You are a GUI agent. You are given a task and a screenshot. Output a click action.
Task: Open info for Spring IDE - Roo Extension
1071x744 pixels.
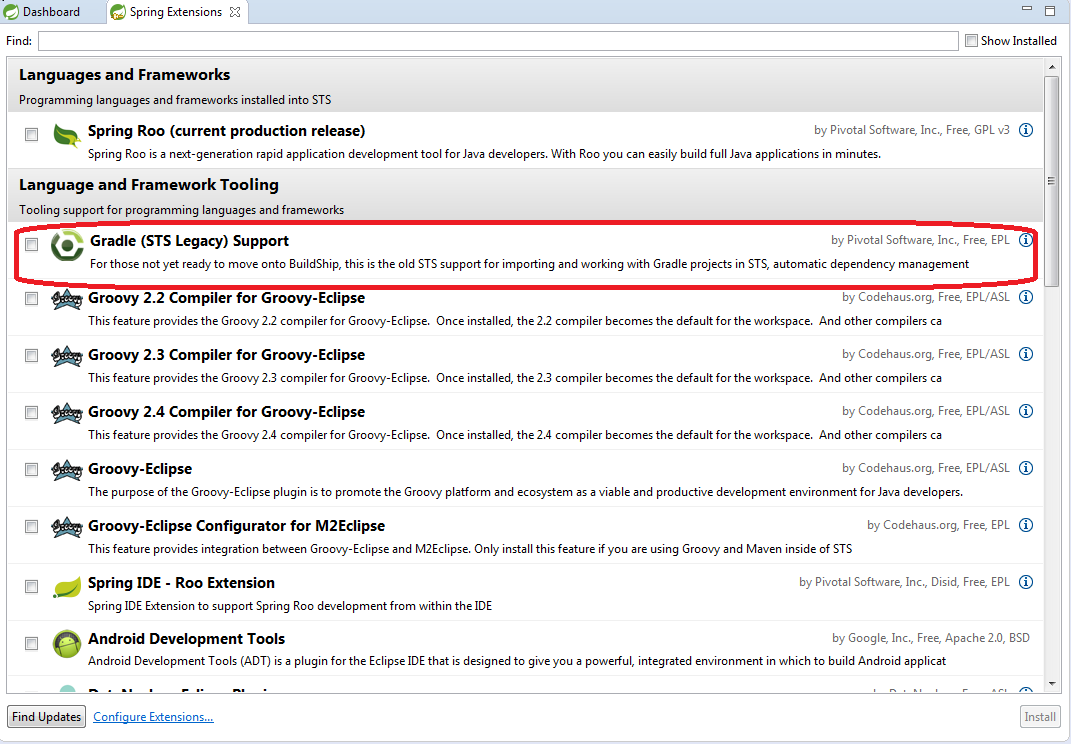[1025, 582]
